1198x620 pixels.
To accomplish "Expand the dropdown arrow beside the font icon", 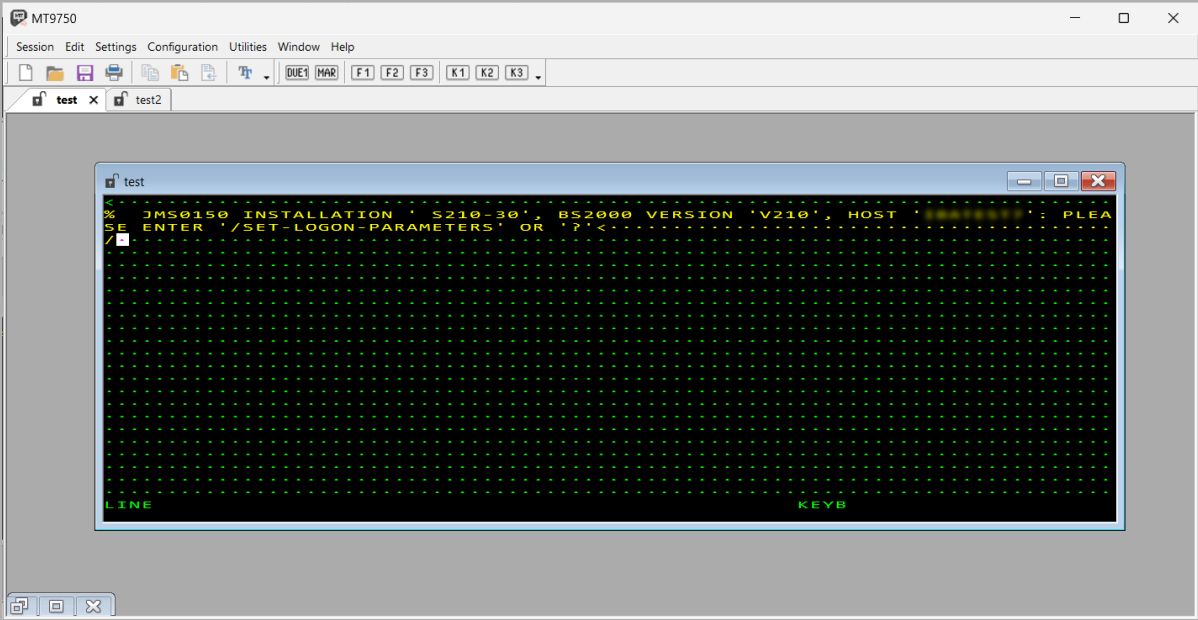I will pos(266,77).
